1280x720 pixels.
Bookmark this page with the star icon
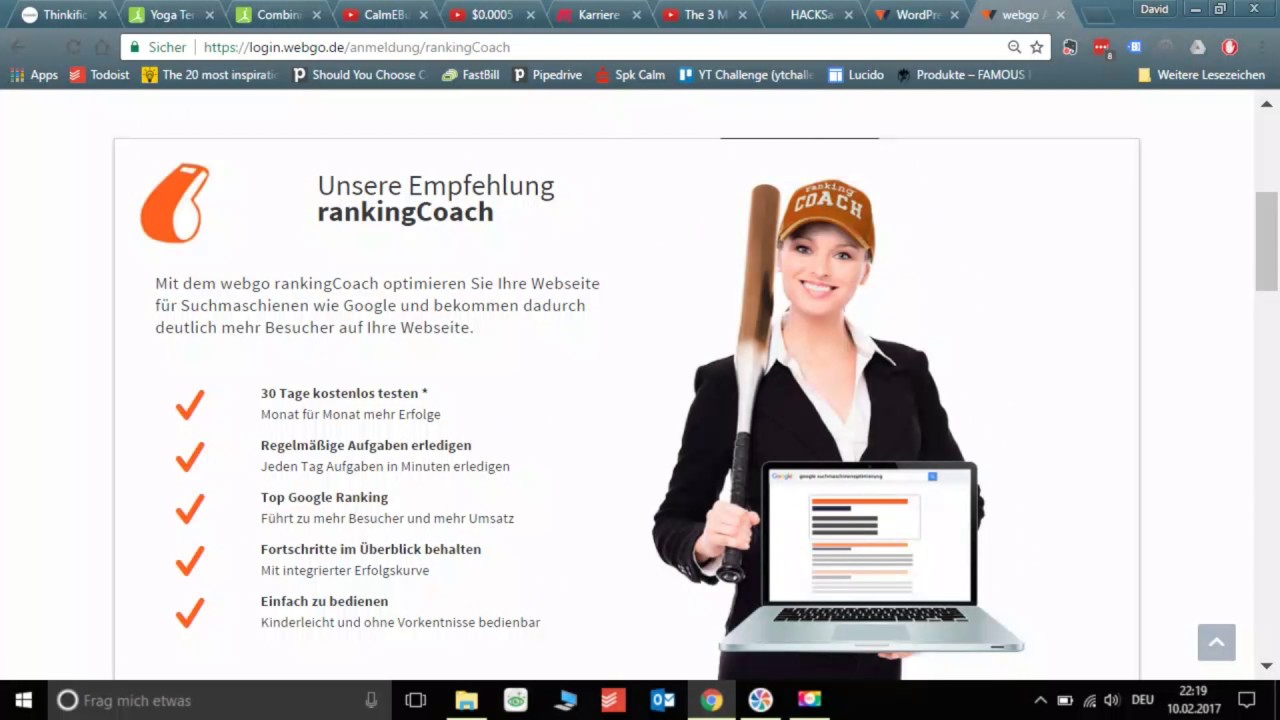1037,47
